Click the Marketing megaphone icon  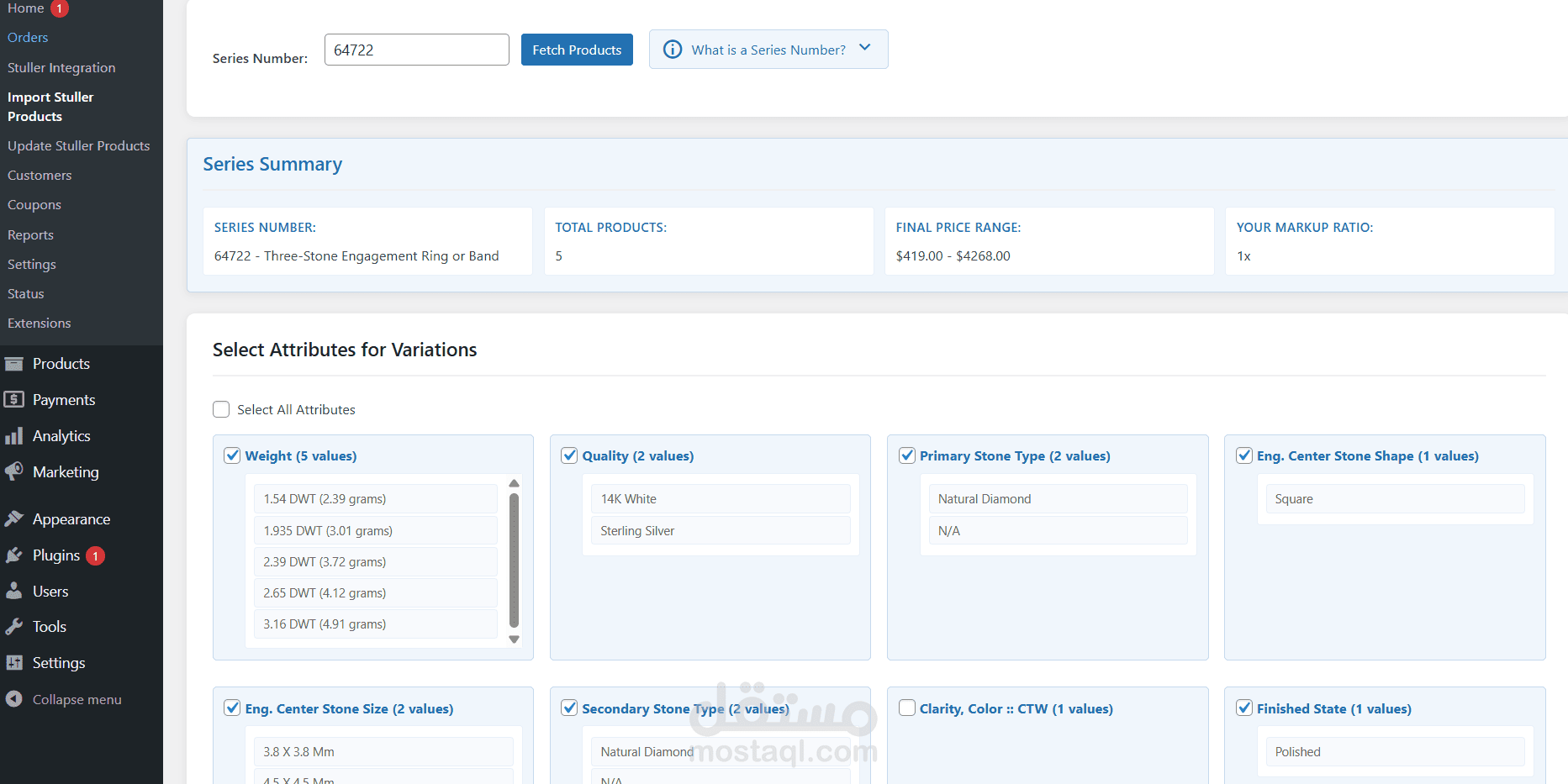(14, 471)
